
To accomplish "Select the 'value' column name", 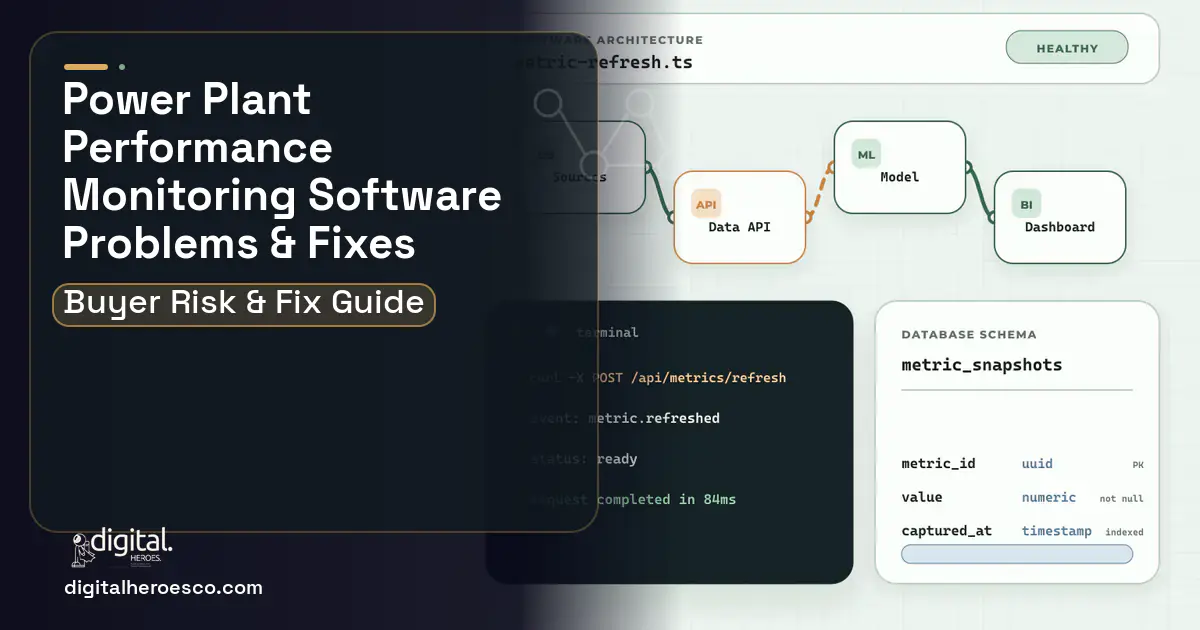I will (922, 497).
